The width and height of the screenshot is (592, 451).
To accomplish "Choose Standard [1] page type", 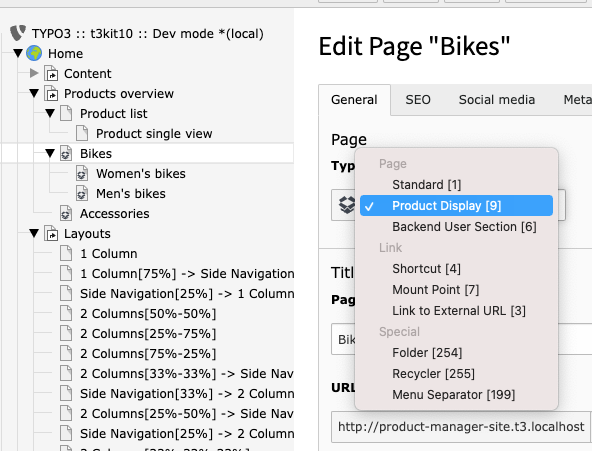I will coord(456,185).
